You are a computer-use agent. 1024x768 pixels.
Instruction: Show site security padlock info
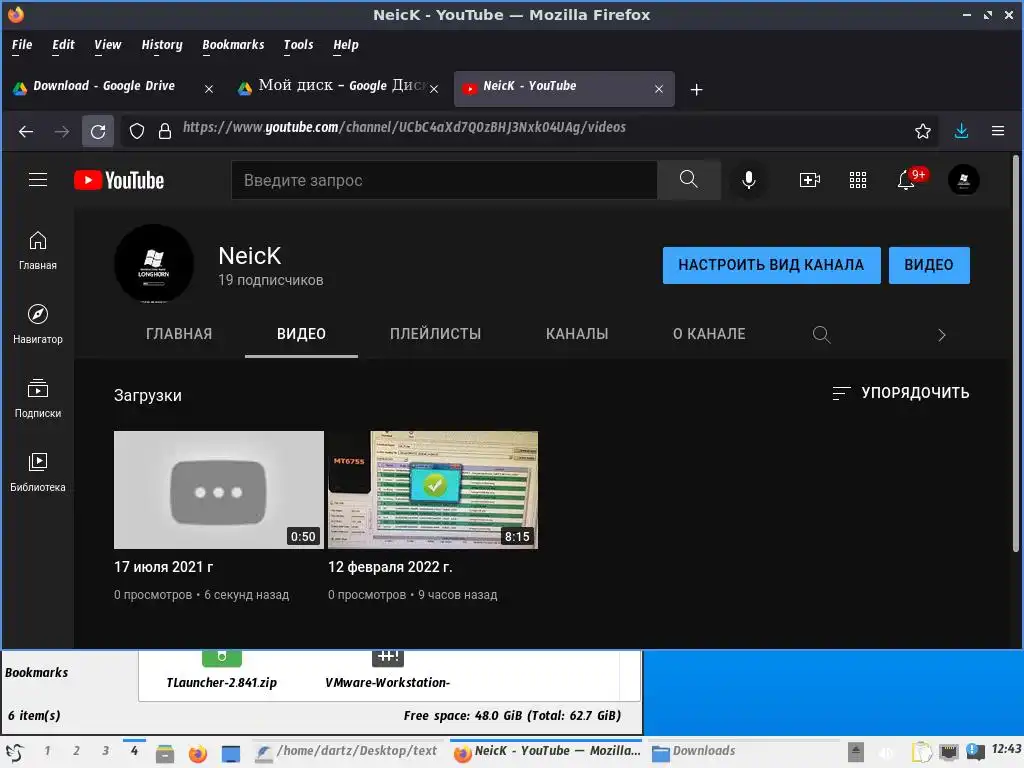coord(165,131)
